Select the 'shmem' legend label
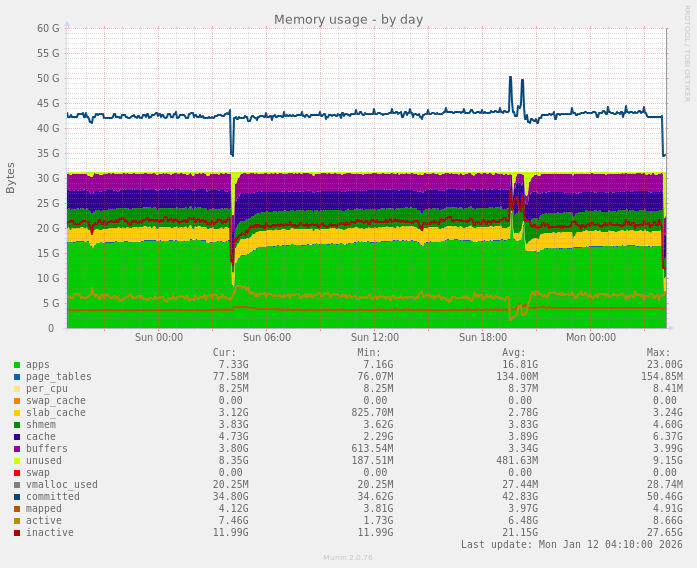 (41, 425)
